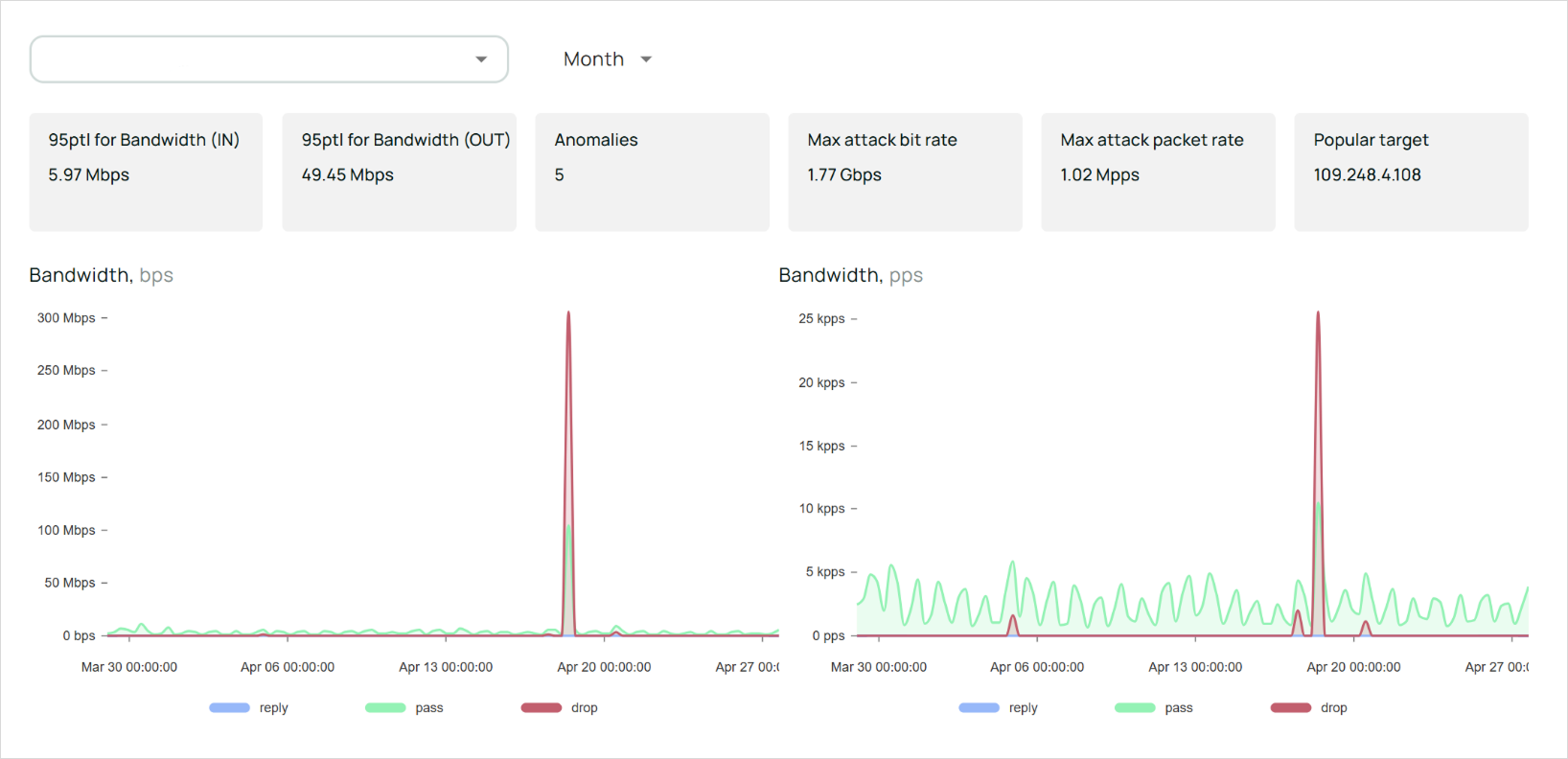Click the popular target IP 109.248.4.108
The height and width of the screenshot is (759, 1568).
1367,175
